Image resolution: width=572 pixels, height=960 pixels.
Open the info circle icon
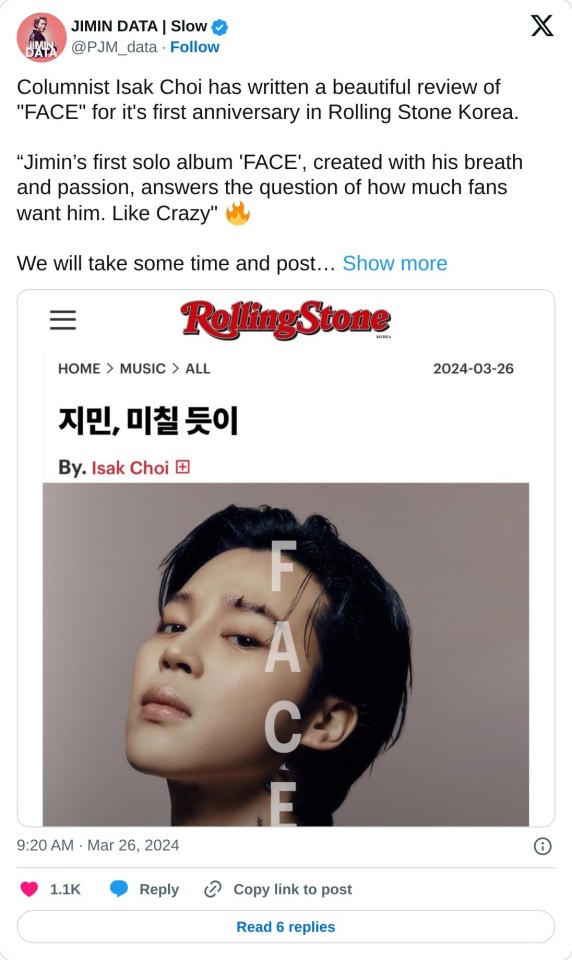[x=543, y=846]
